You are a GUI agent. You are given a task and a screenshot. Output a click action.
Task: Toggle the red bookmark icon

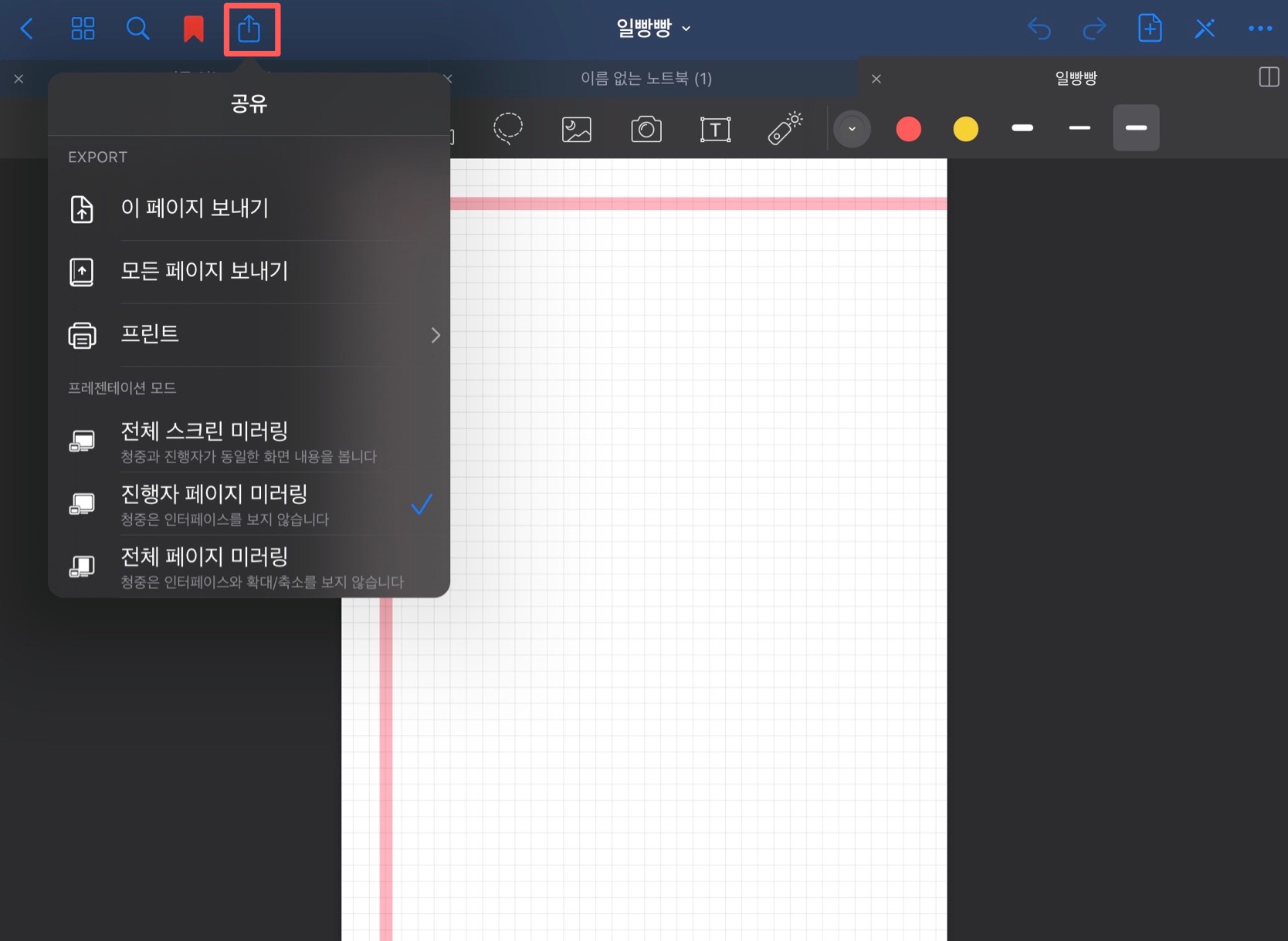[x=193, y=29]
